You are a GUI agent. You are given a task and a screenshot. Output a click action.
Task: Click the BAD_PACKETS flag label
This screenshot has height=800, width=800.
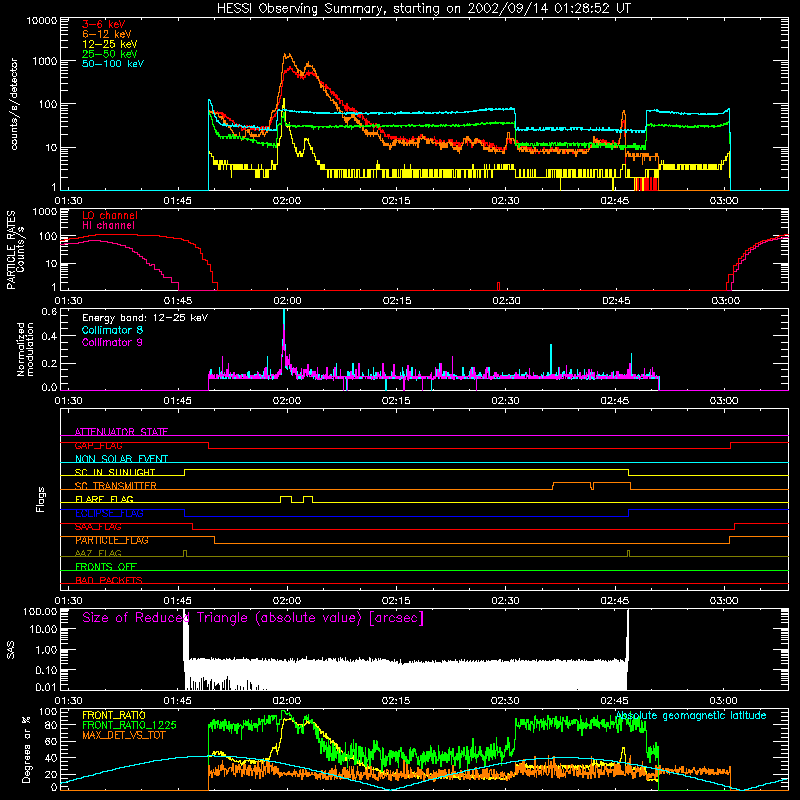tap(109, 580)
